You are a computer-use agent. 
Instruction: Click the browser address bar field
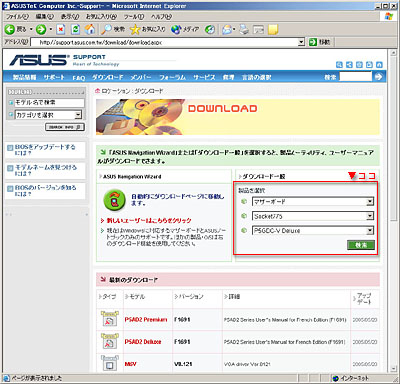coord(168,42)
